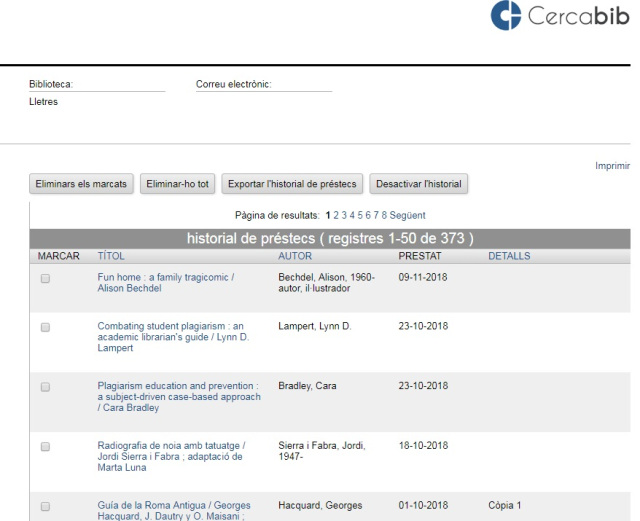This screenshot has height=521, width=640.
Task: Open the Següent next page link
Action: [x=408, y=216]
